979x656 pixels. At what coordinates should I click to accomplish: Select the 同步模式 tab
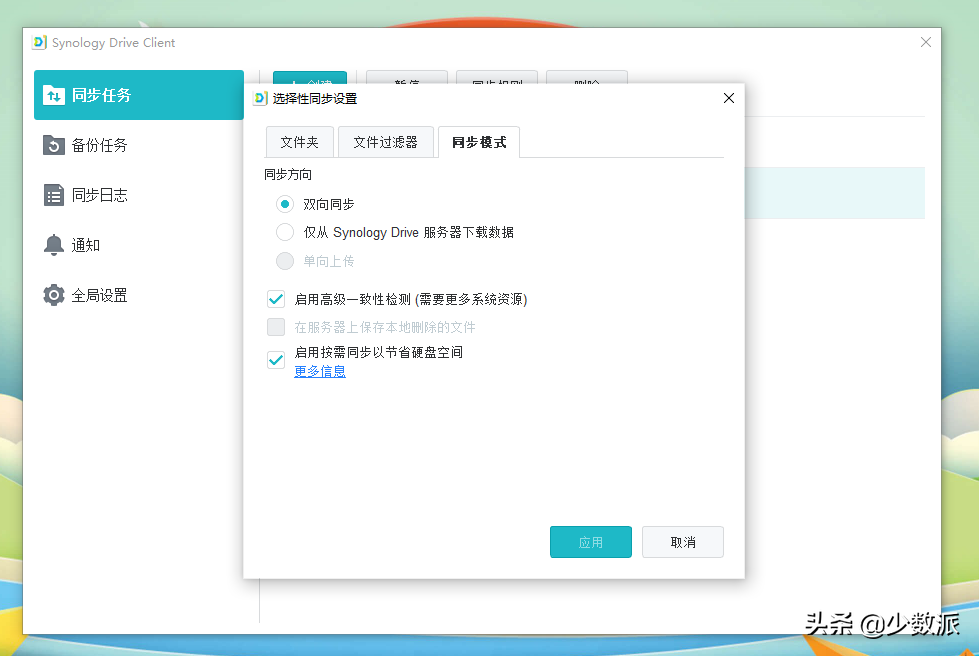[x=479, y=142]
